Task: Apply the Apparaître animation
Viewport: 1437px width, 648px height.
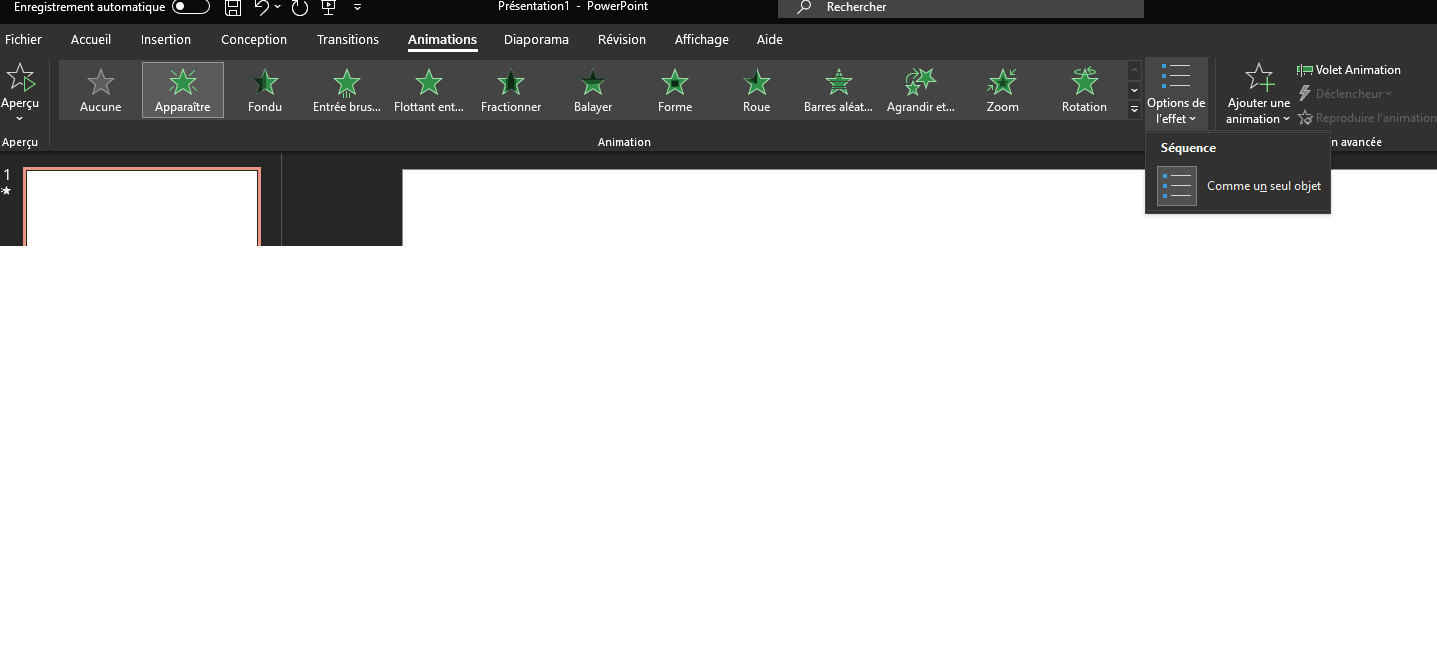Action: [183, 90]
